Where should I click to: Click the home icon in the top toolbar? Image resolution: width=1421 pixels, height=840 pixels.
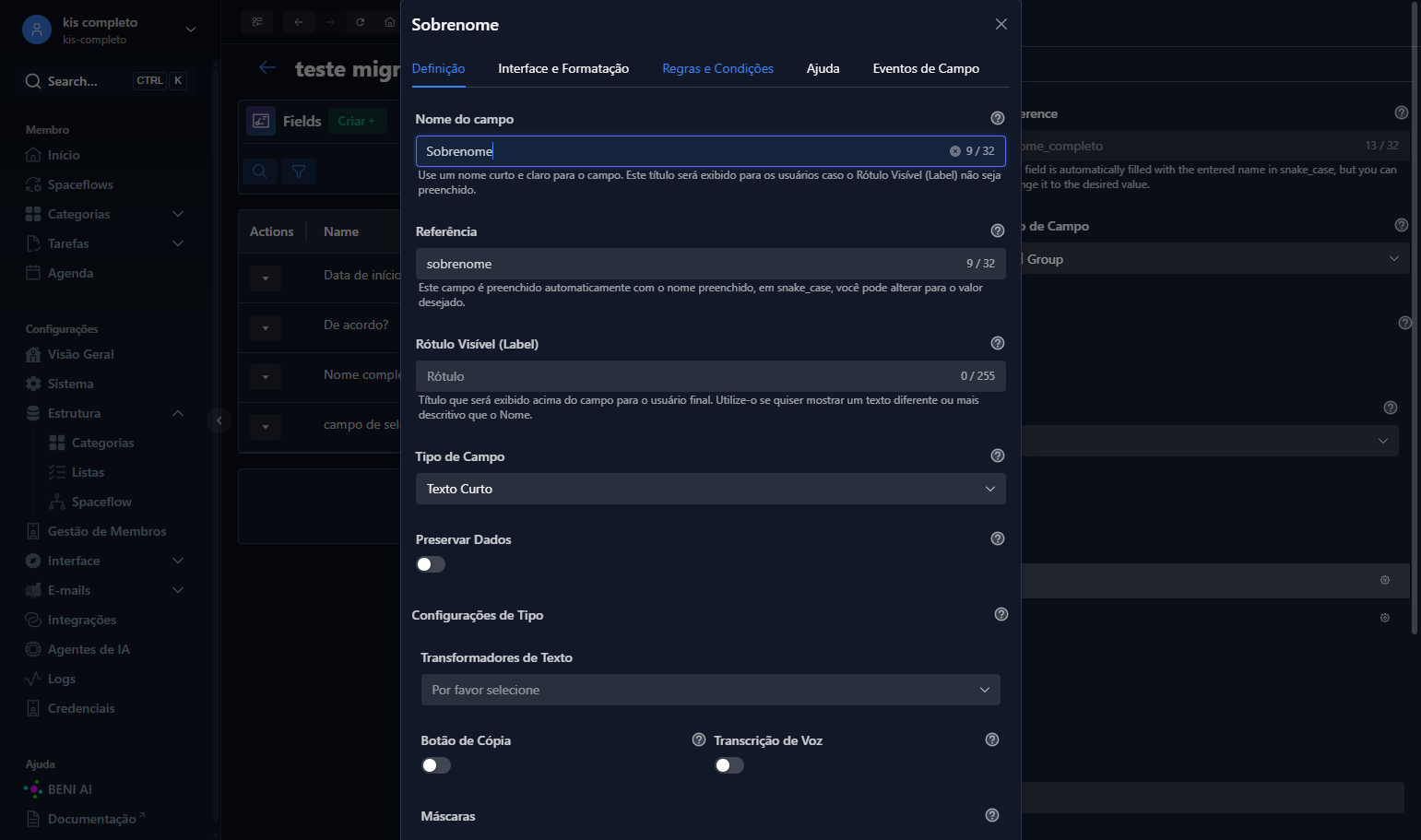(390, 22)
